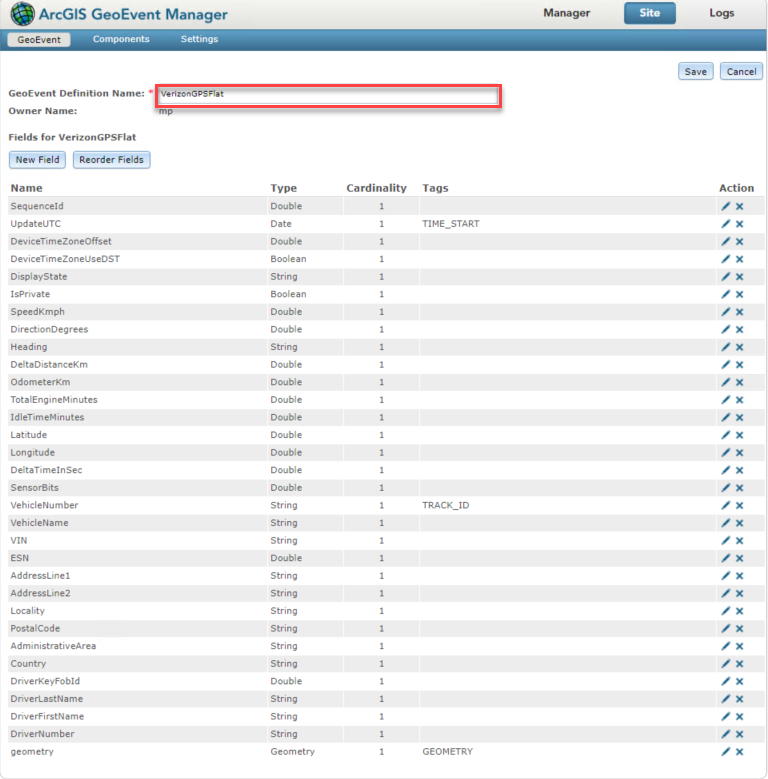
Task: Edit the DeviceTimeZoneOffset field
Action: click(726, 241)
